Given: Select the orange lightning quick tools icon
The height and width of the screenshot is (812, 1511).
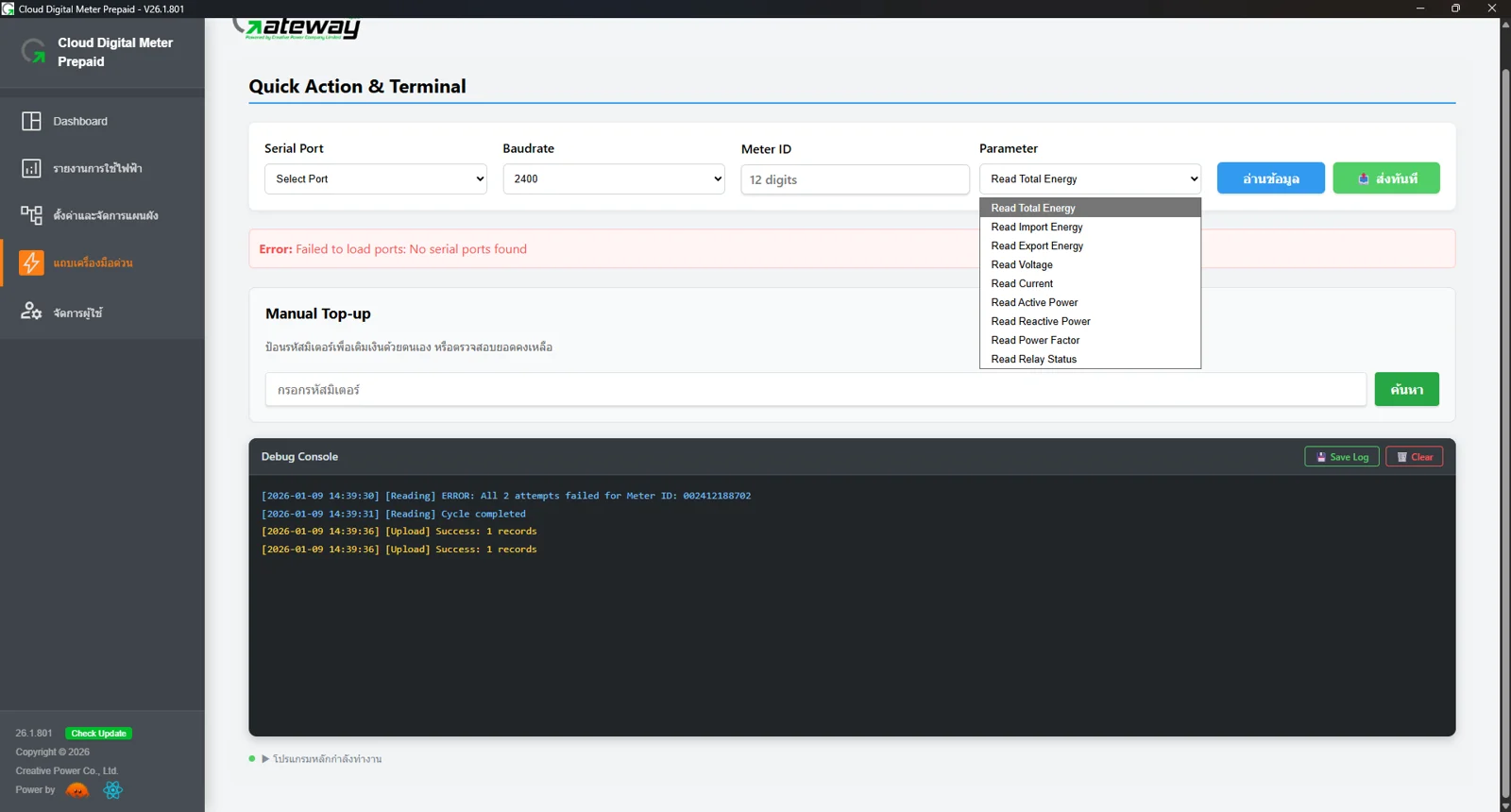Looking at the screenshot, I should pos(31,262).
